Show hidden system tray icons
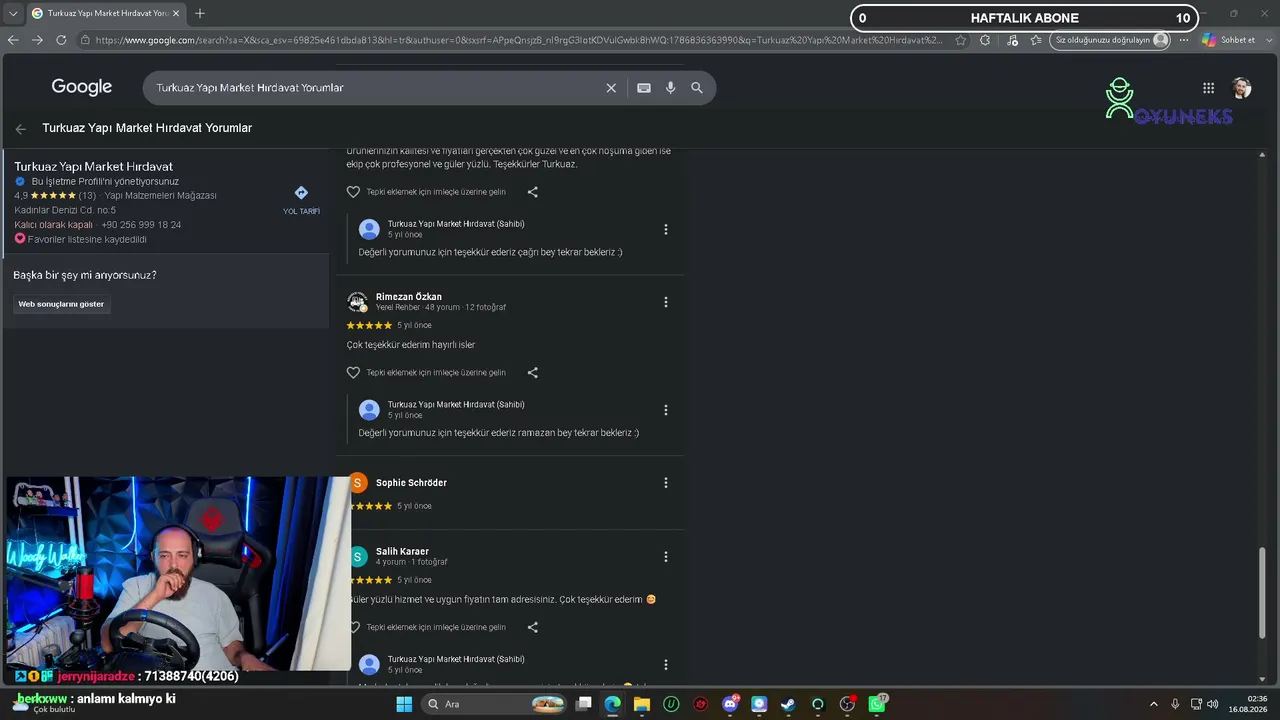Screen dimensions: 1280x720 pos(1153,704)
